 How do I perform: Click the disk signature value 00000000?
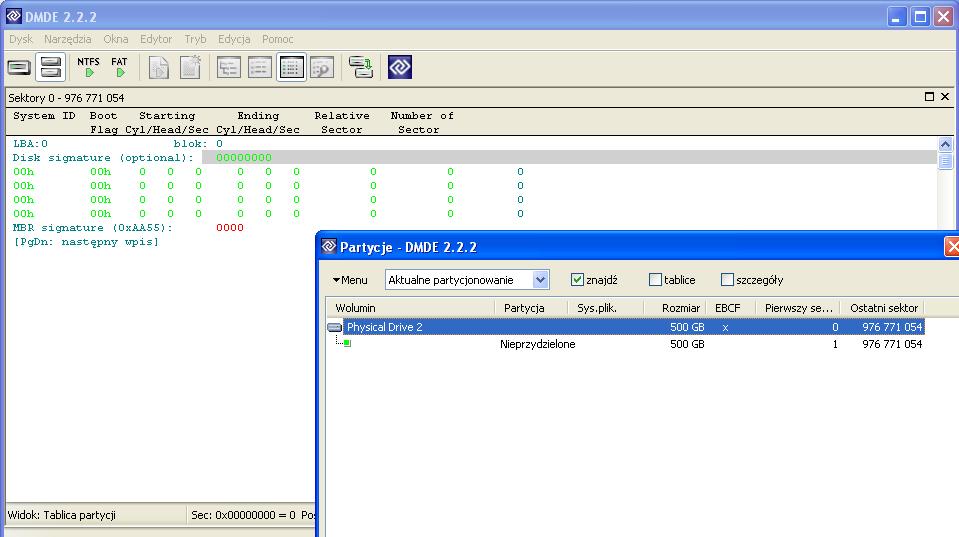(x=243, y=158)
